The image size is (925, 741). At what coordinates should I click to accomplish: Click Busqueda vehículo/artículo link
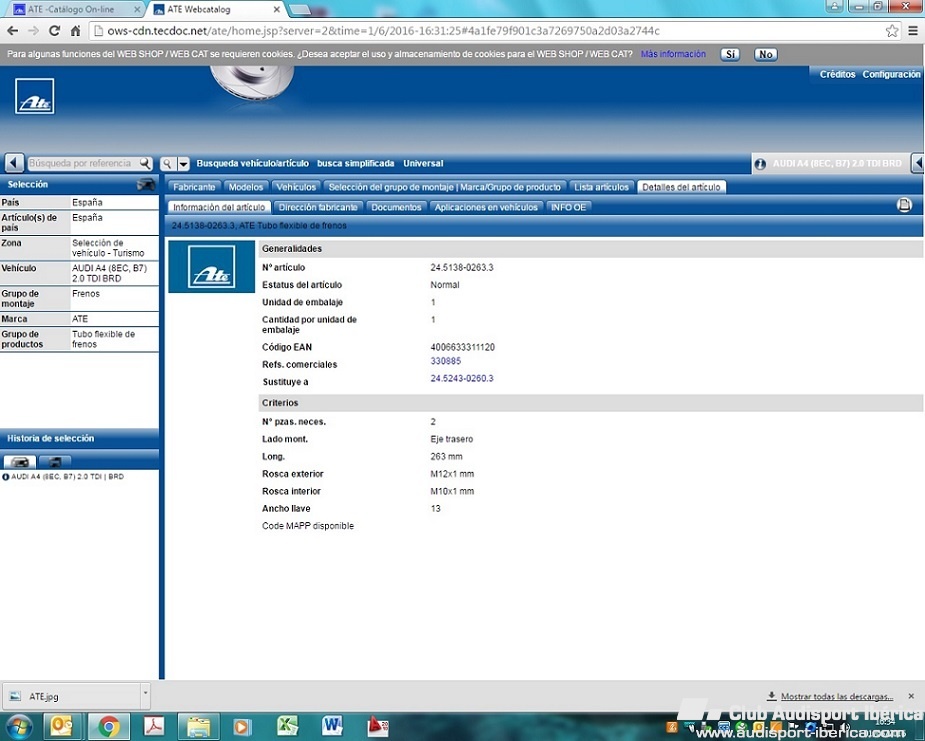[252, 163]
